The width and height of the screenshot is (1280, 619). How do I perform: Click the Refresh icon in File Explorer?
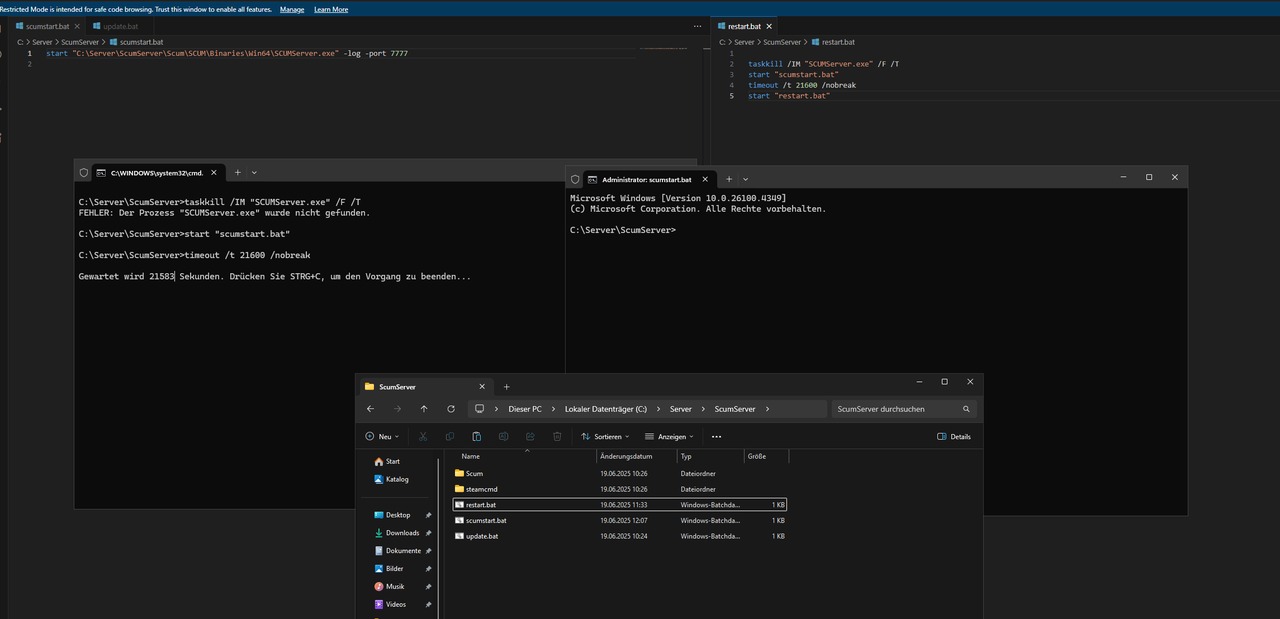[x=451, y=409]
